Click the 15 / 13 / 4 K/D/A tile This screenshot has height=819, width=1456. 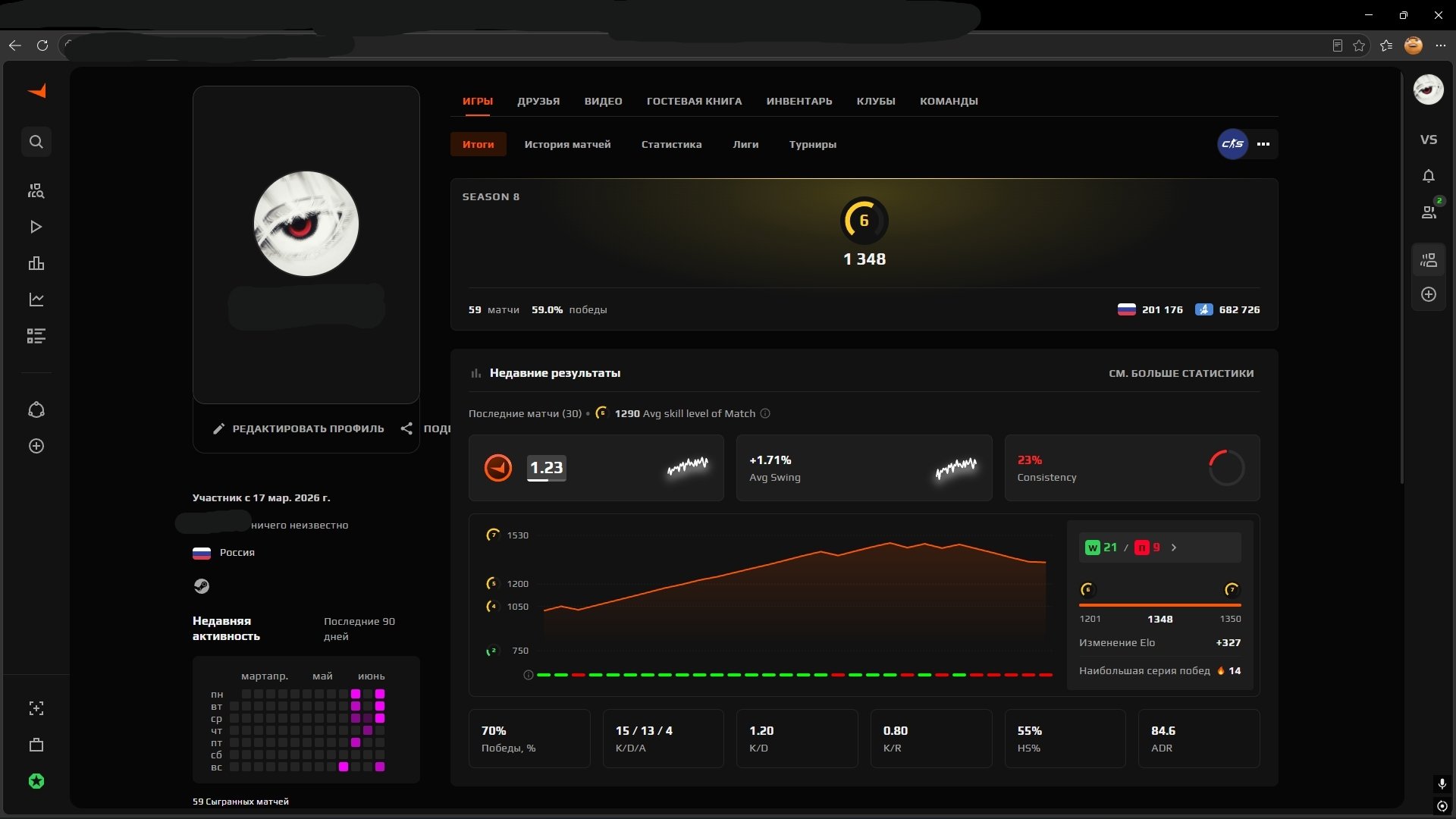[x=664, y=739]
